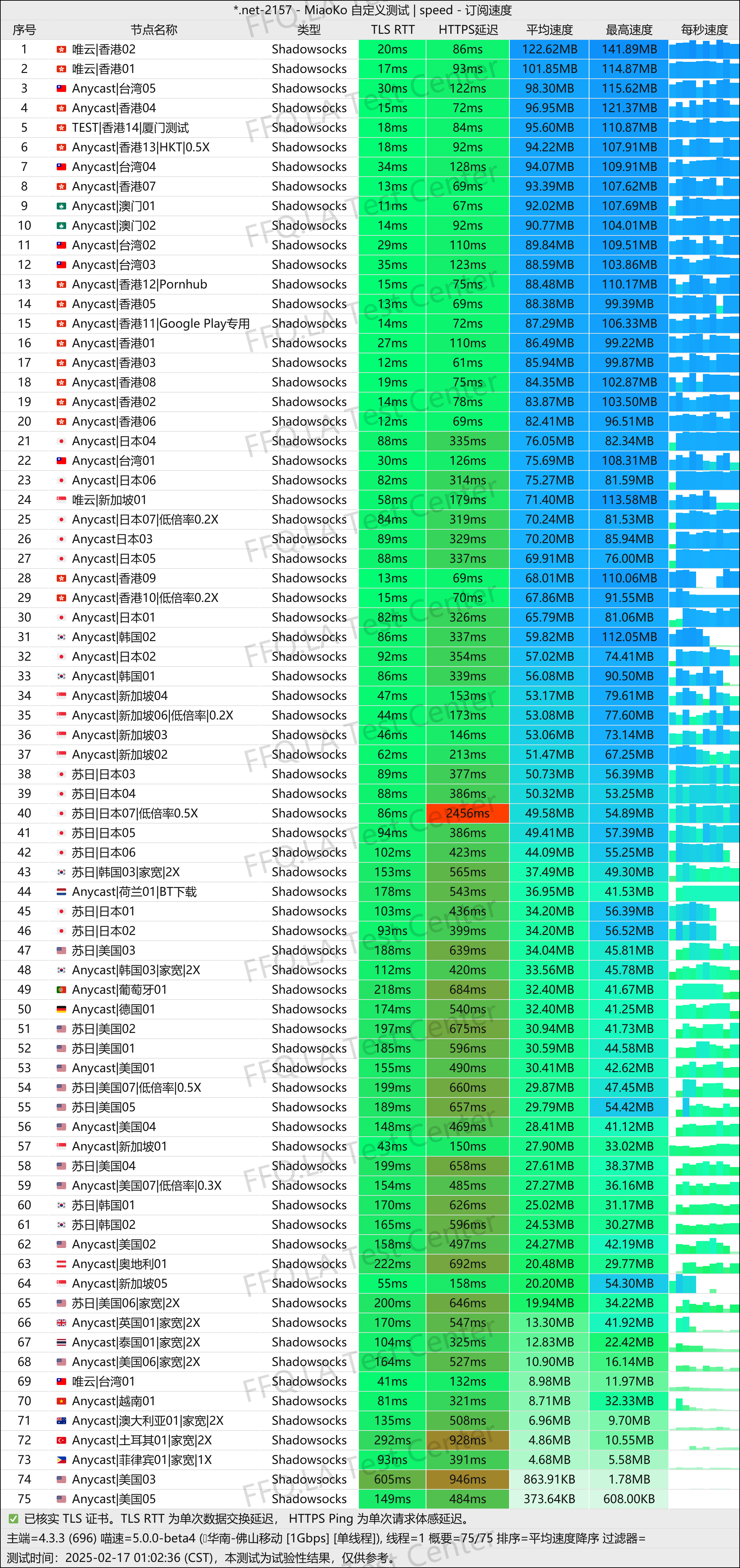The image size is (740, 1568).
Task: Click the red 2456ms HTTPS latency cell
Action: pyautogui.click(x=468, y=813)
